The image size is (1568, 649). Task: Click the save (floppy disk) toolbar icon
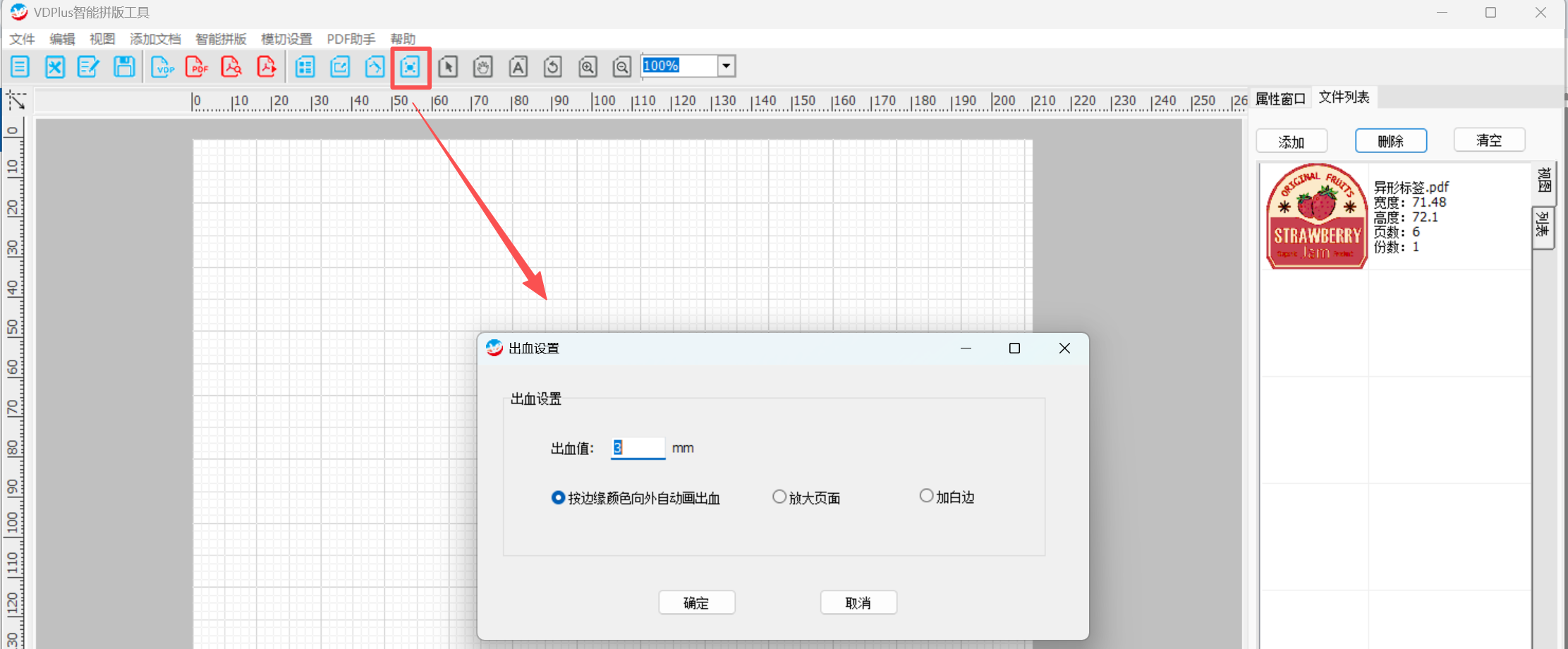click(x=124, y=67)
